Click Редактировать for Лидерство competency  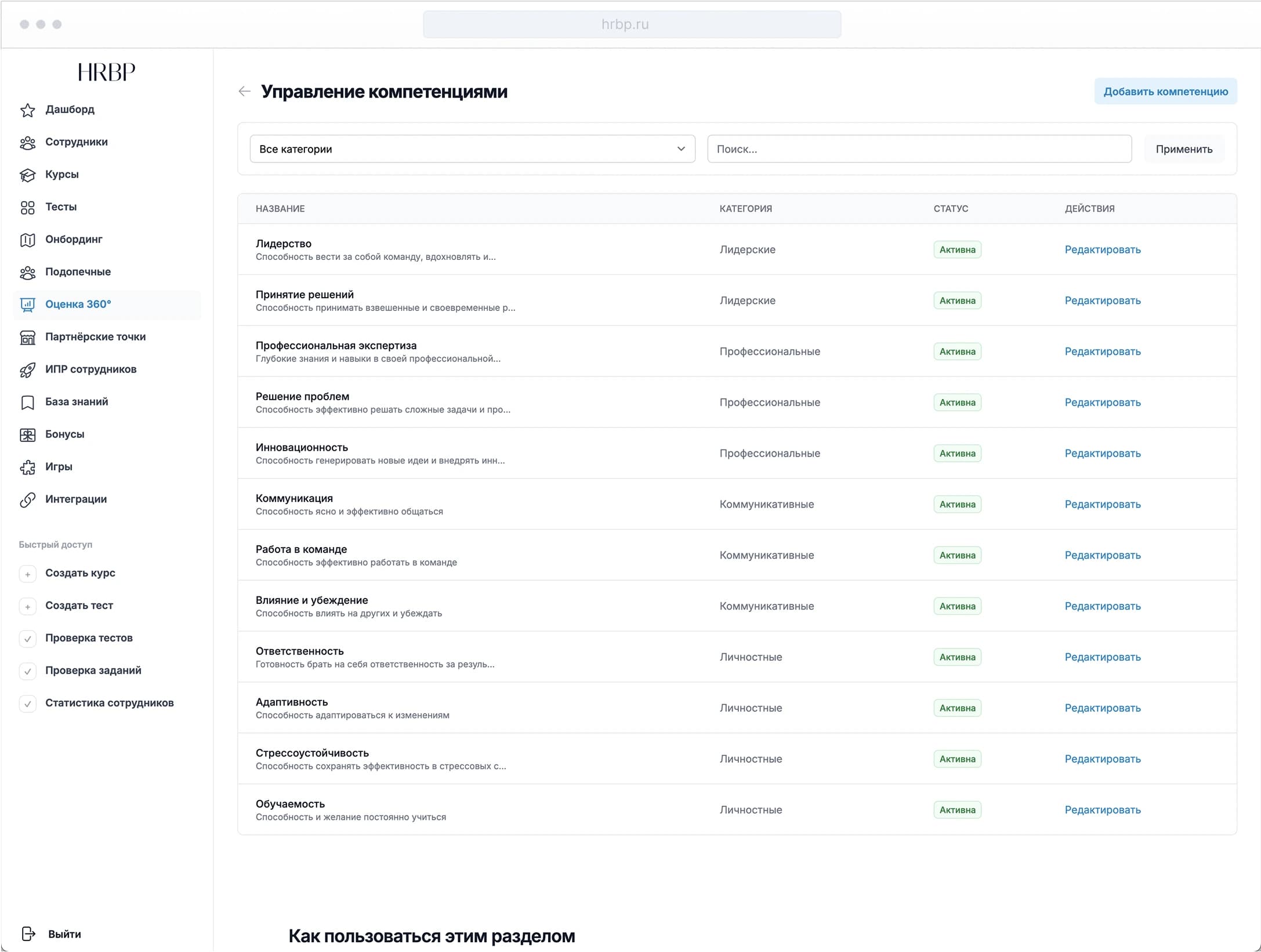pos(1102,249)
